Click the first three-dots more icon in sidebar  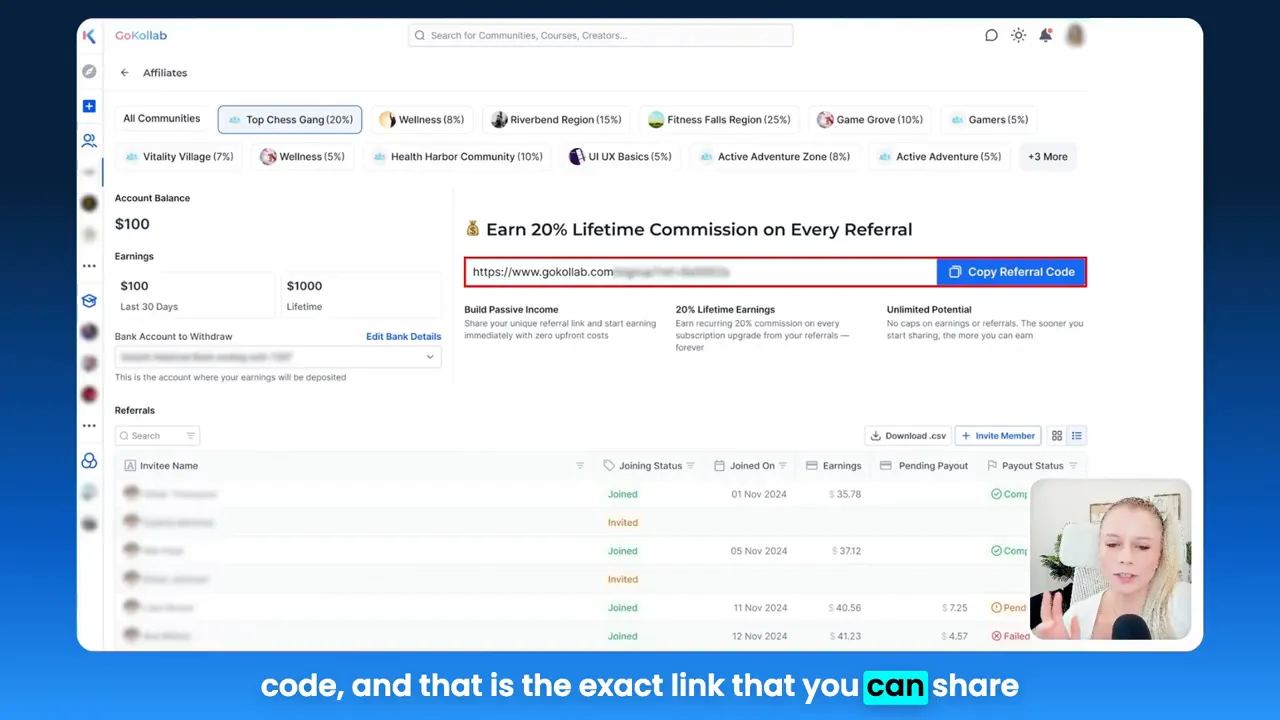point(89,266)
